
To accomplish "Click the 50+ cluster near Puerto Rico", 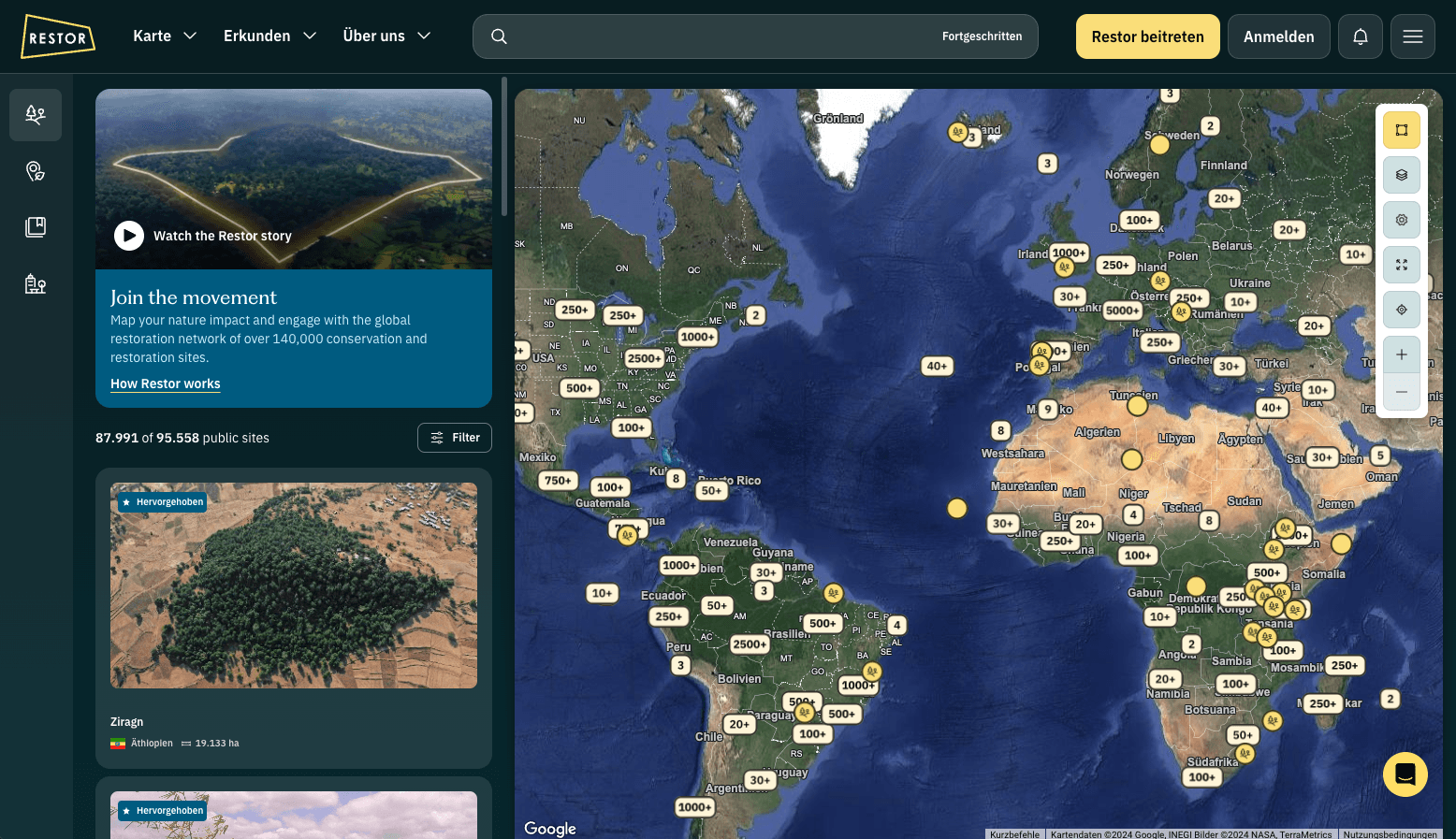I will tap(711, 490).
